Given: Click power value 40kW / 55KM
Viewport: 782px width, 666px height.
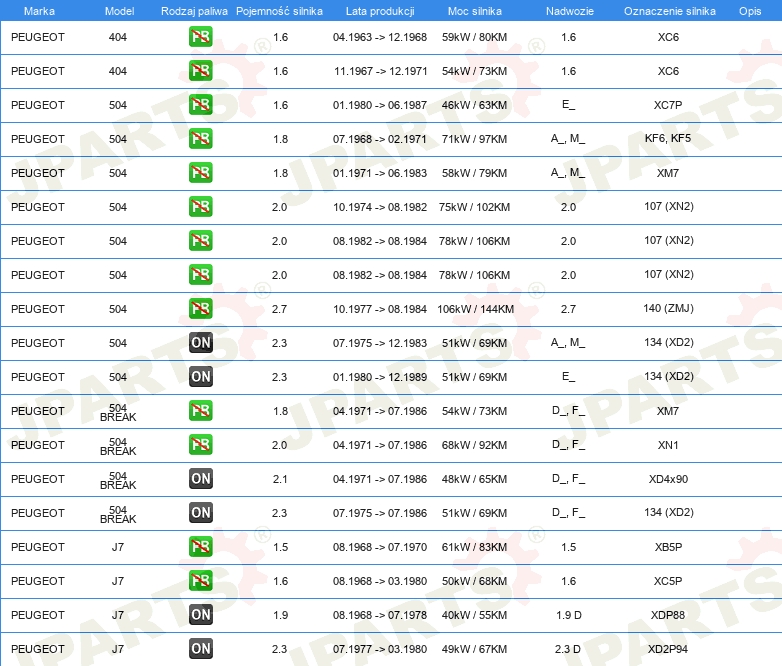Looking at the screenshot, I should (x=474, y=615).
